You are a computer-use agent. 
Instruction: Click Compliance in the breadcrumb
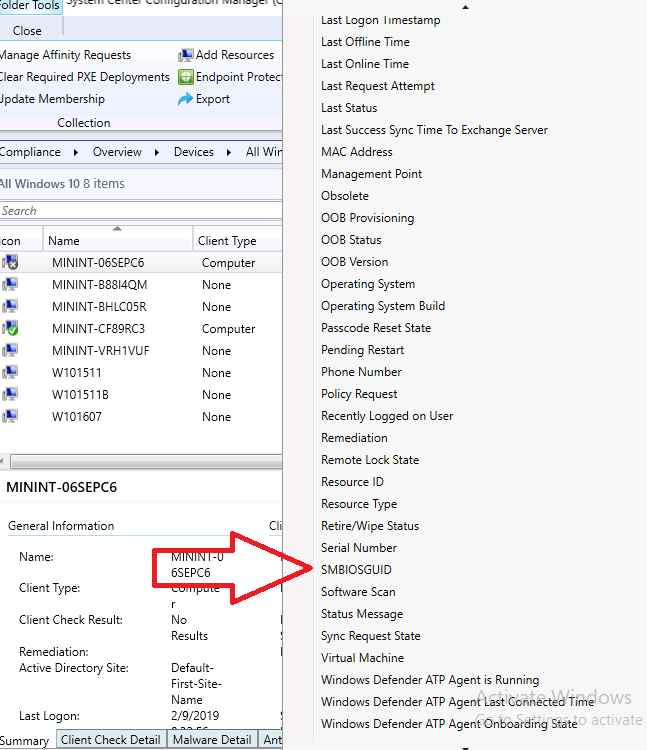tap(30, 152)
